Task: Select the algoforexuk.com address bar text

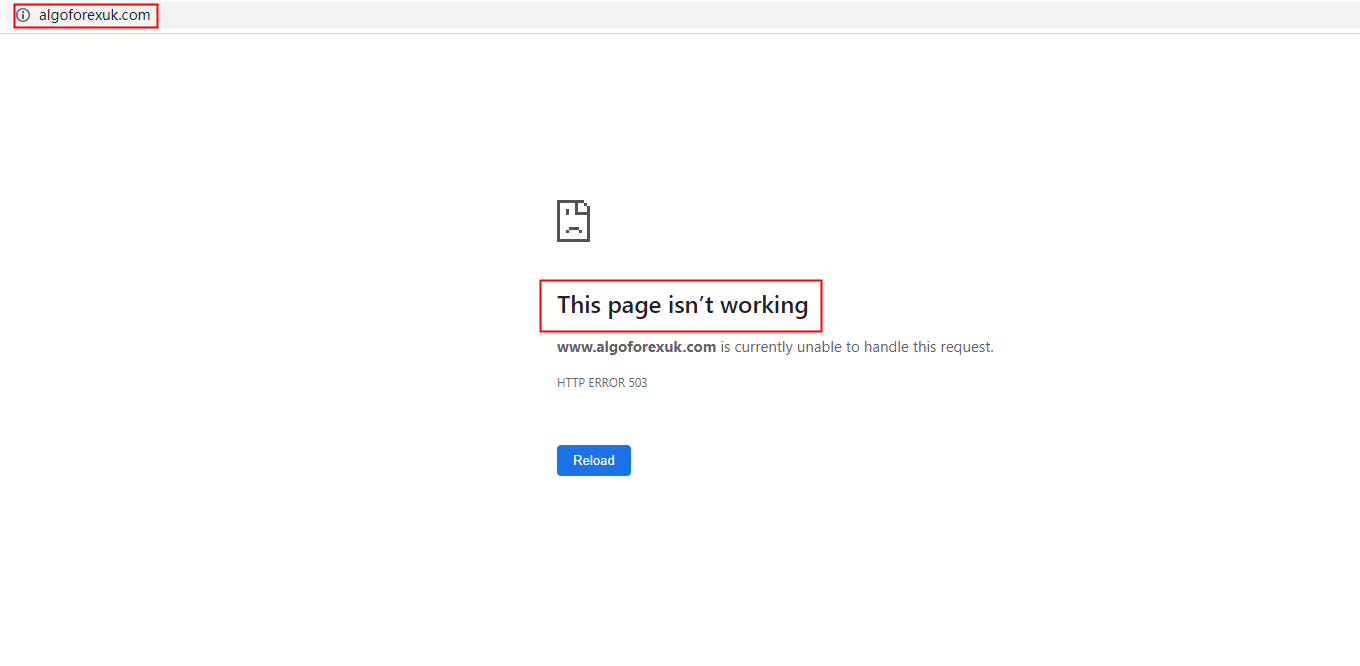Action: 94,15
